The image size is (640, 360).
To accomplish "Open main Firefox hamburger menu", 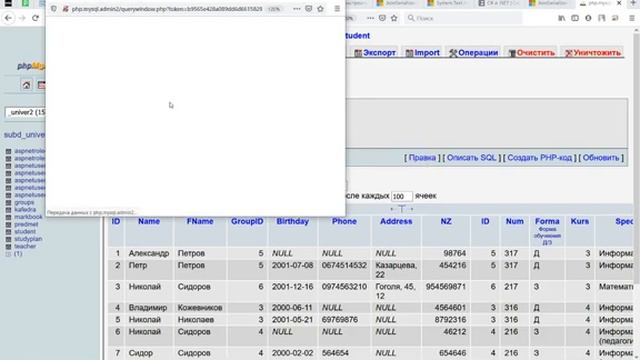I will (x=632, y=18).
